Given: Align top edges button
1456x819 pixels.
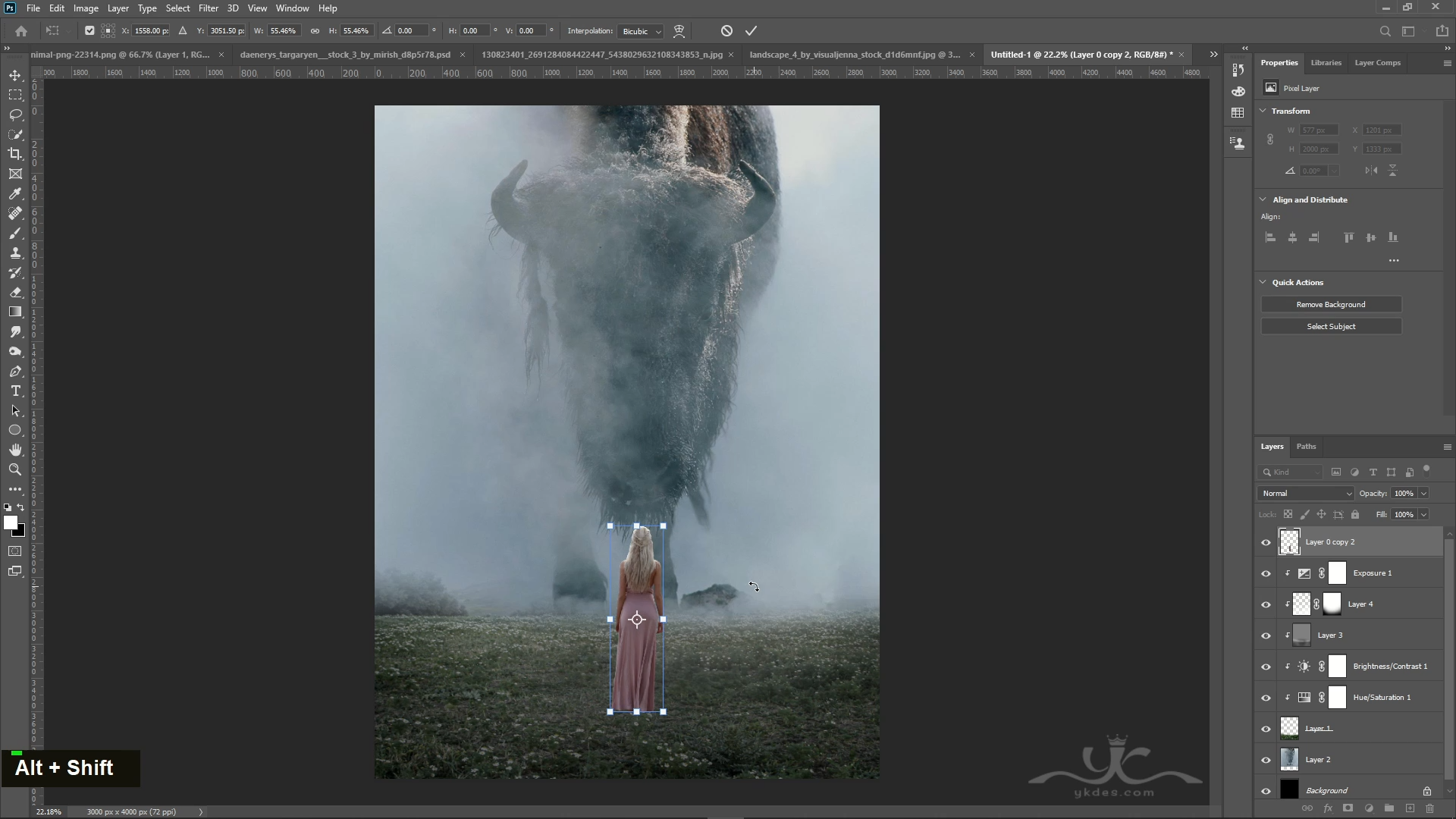Looking at the screenshot, I should [1349, 237].
